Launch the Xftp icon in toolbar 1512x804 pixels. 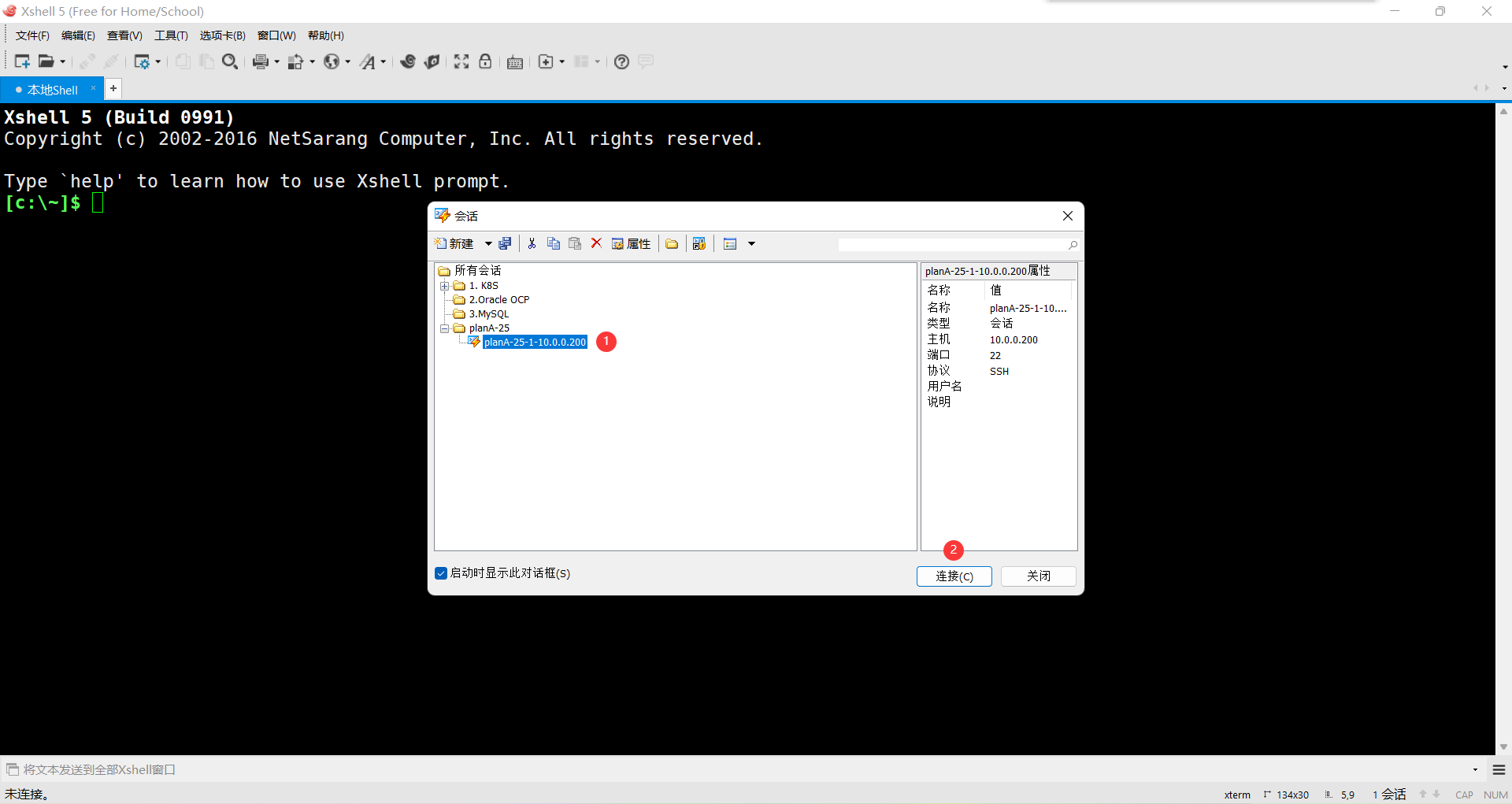(x=432, y=61)
